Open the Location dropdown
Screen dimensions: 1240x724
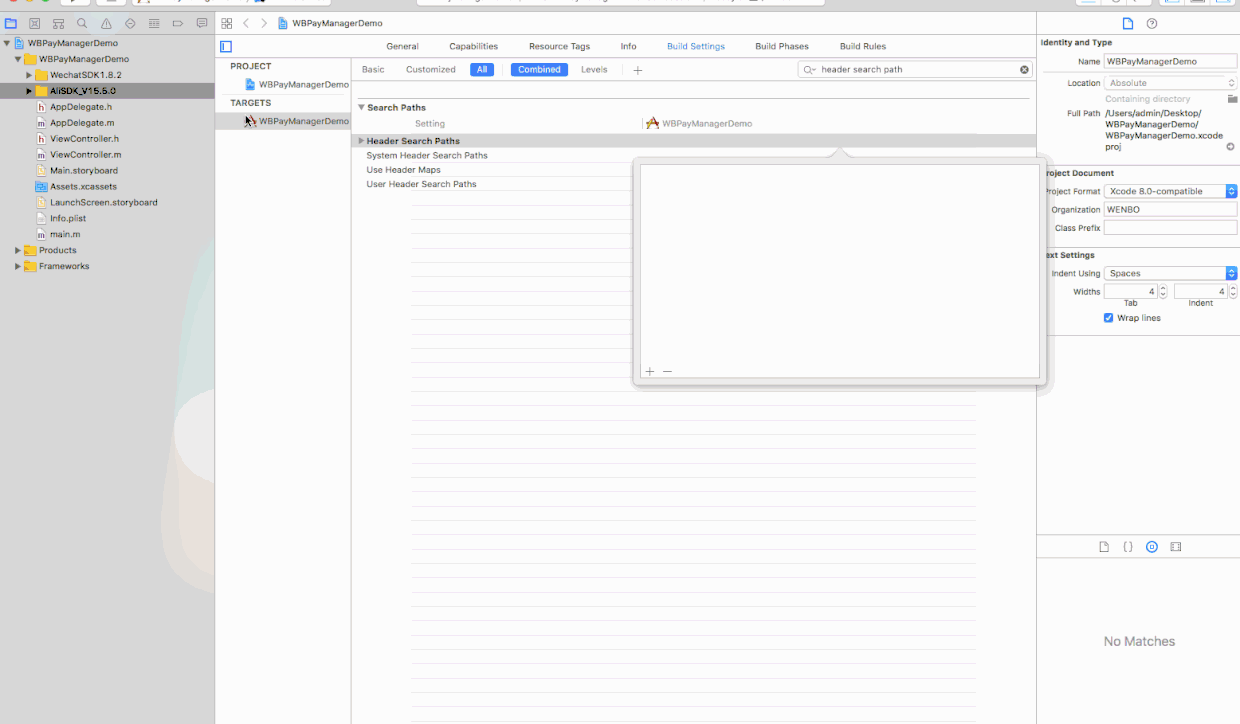pos(1170,83)
